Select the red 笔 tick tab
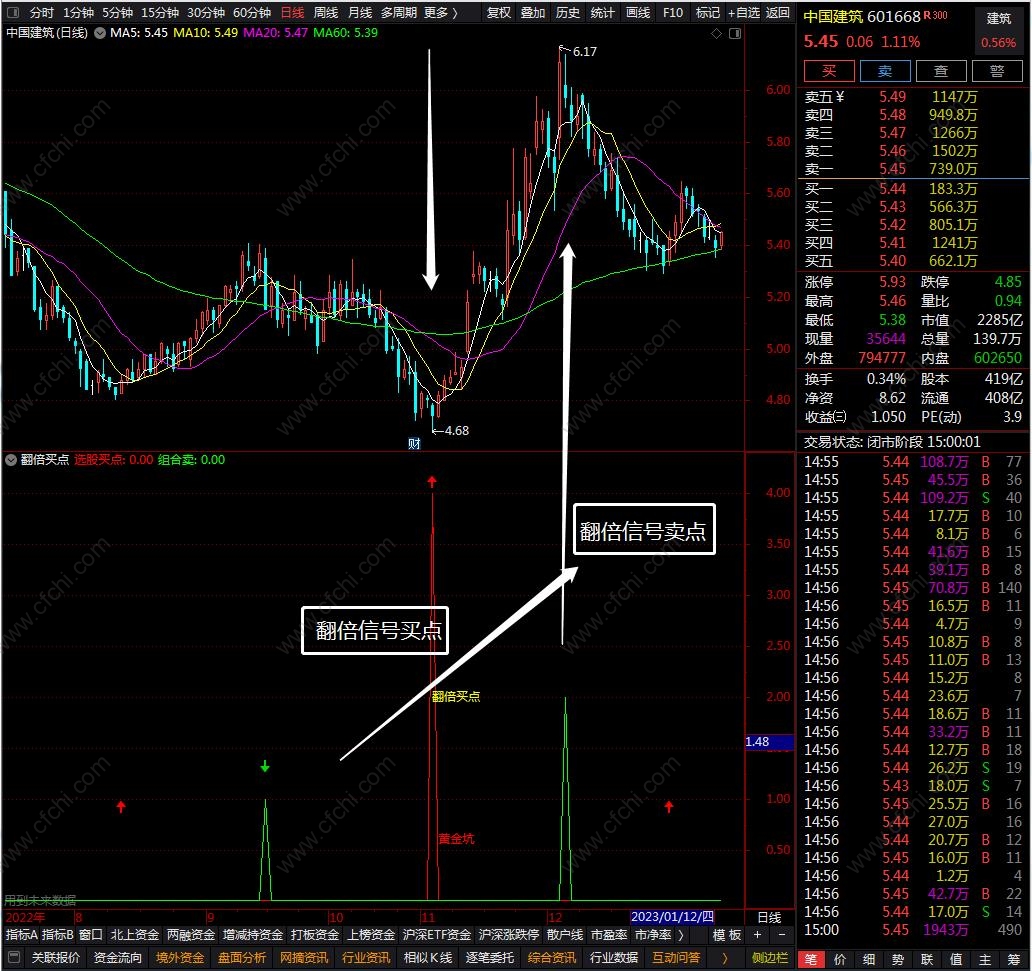 pos(811,959)
